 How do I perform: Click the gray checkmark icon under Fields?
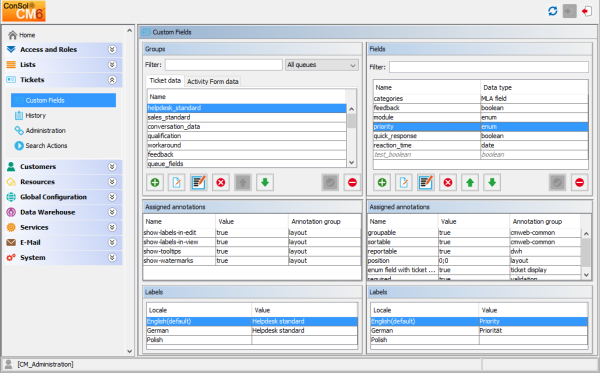coord(558,182)
